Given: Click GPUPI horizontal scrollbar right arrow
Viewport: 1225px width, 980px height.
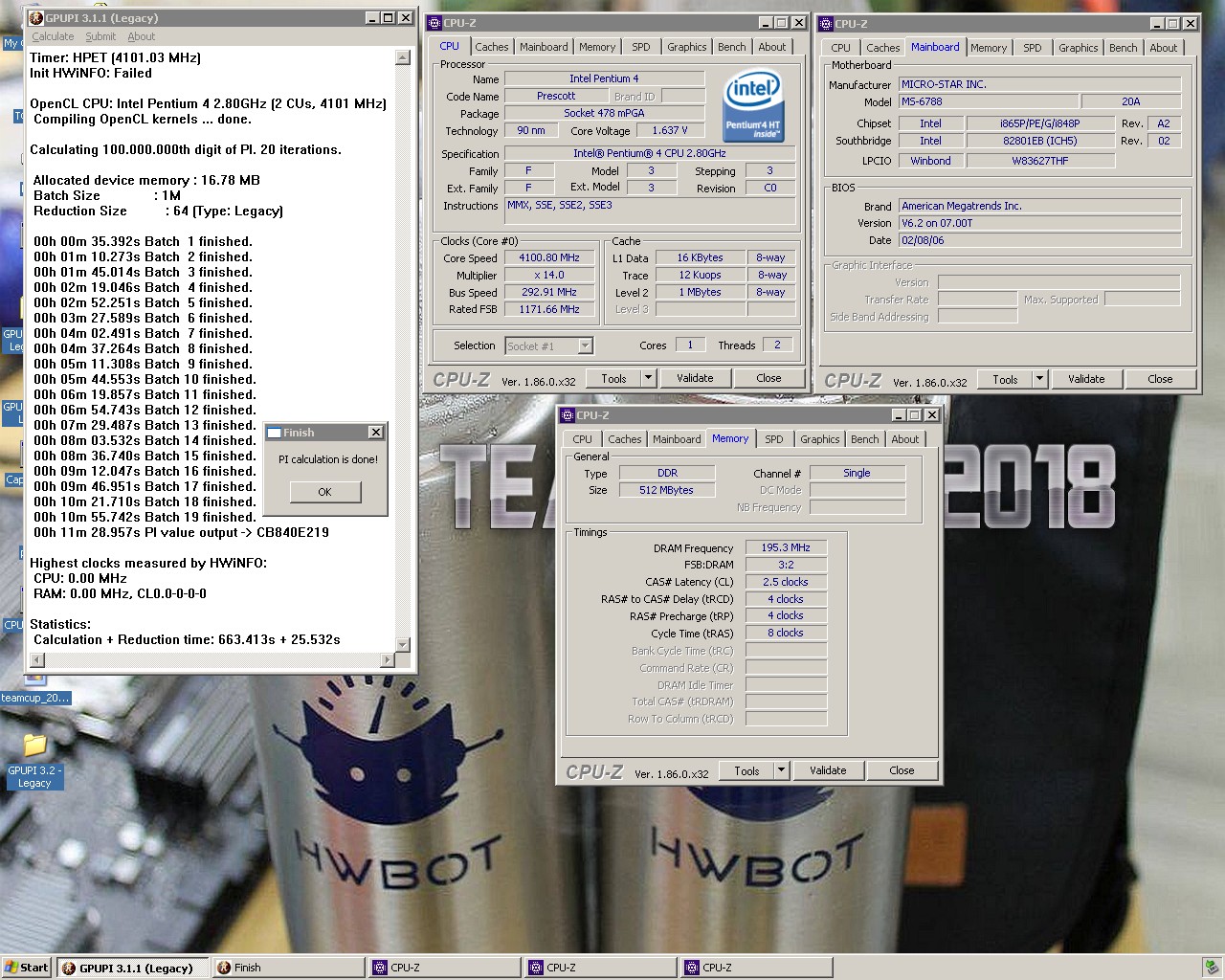Looking at the screenshot, I should 388,659.
